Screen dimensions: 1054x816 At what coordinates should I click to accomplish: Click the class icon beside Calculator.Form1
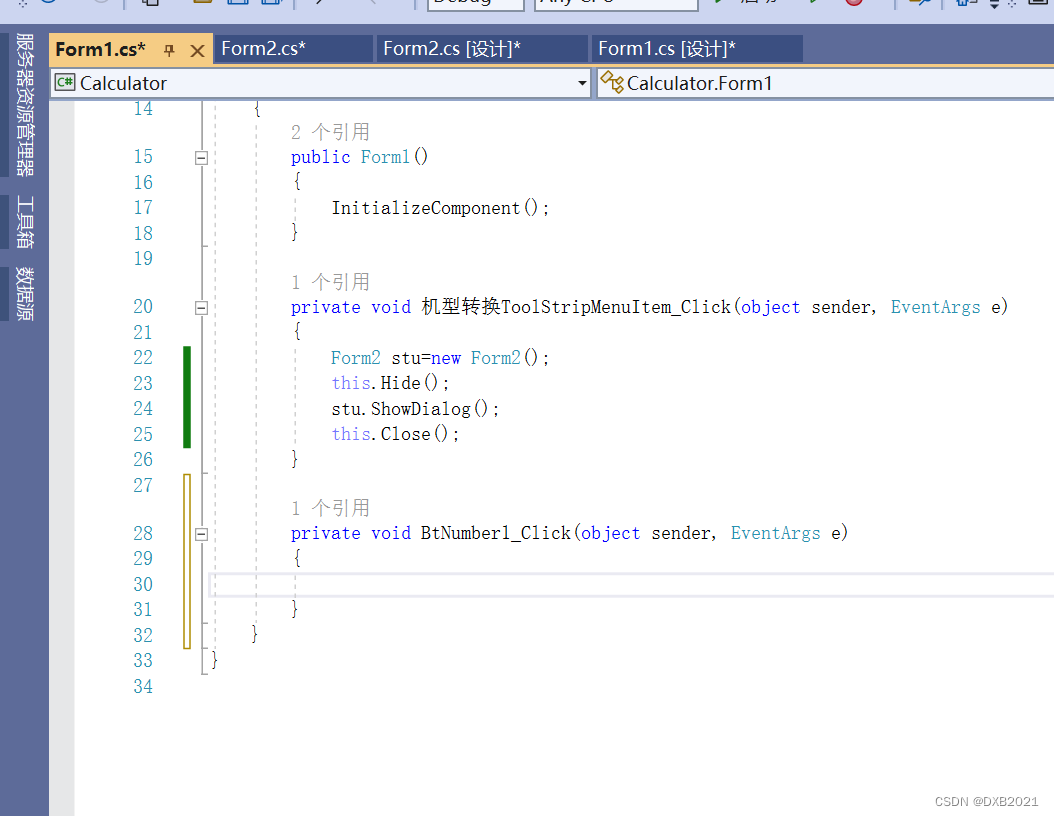pos(612,82)
